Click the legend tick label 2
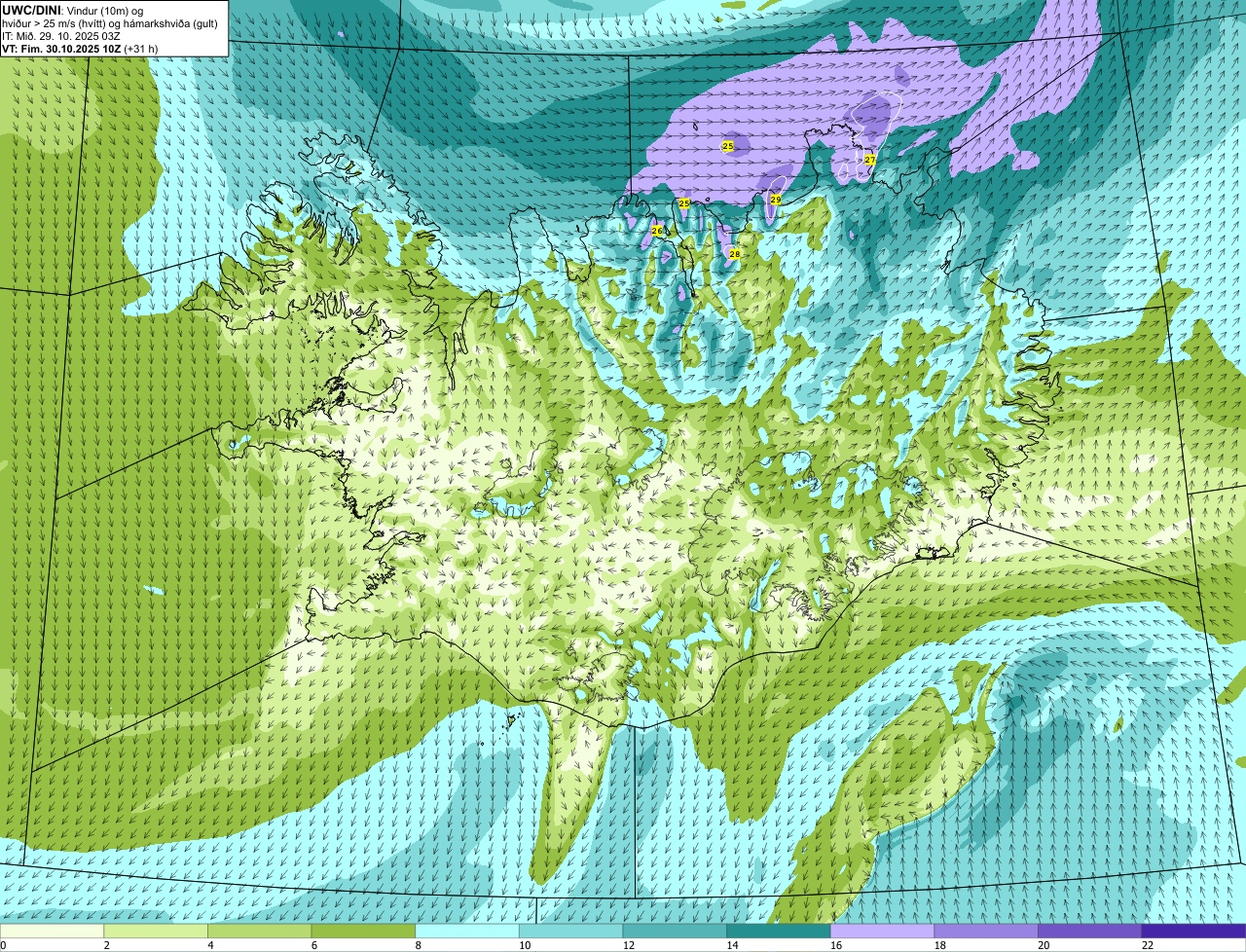The height and width of the screenshot is (952, 1246). tap(106, 945)
